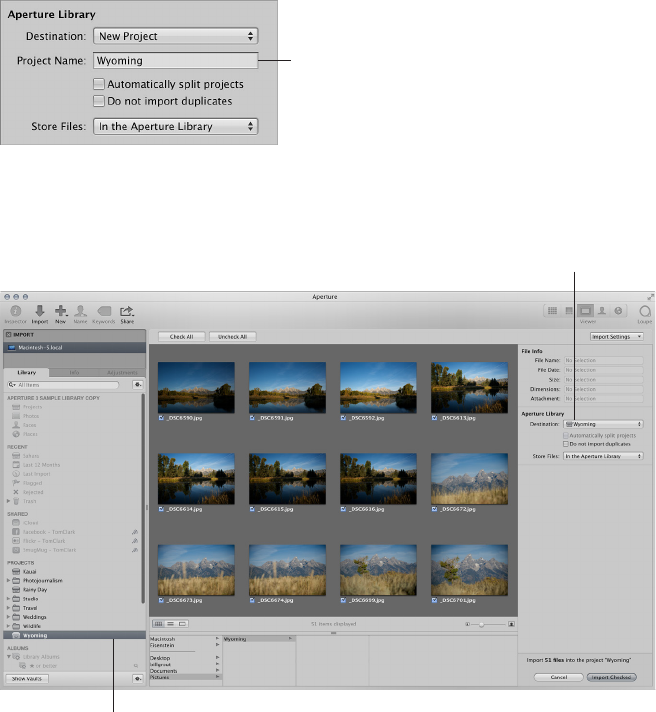Expand the Weddings folder
This screenshot has width=656, height=712.
(8, 617)
